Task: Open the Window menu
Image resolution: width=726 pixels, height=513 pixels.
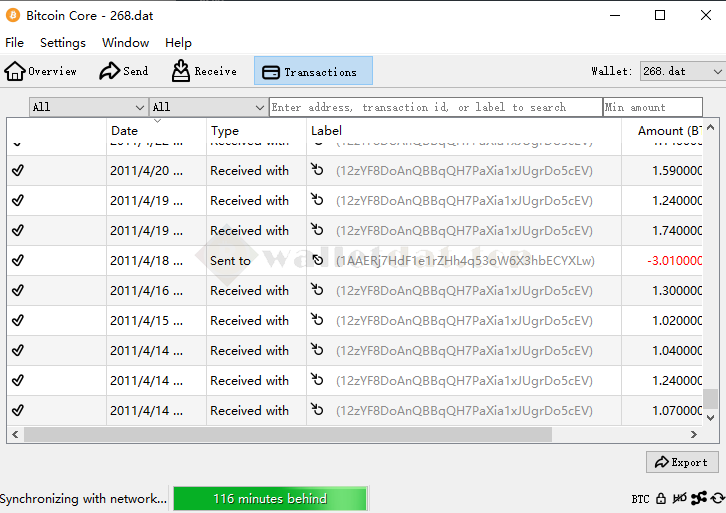Action: coord(125,43)
